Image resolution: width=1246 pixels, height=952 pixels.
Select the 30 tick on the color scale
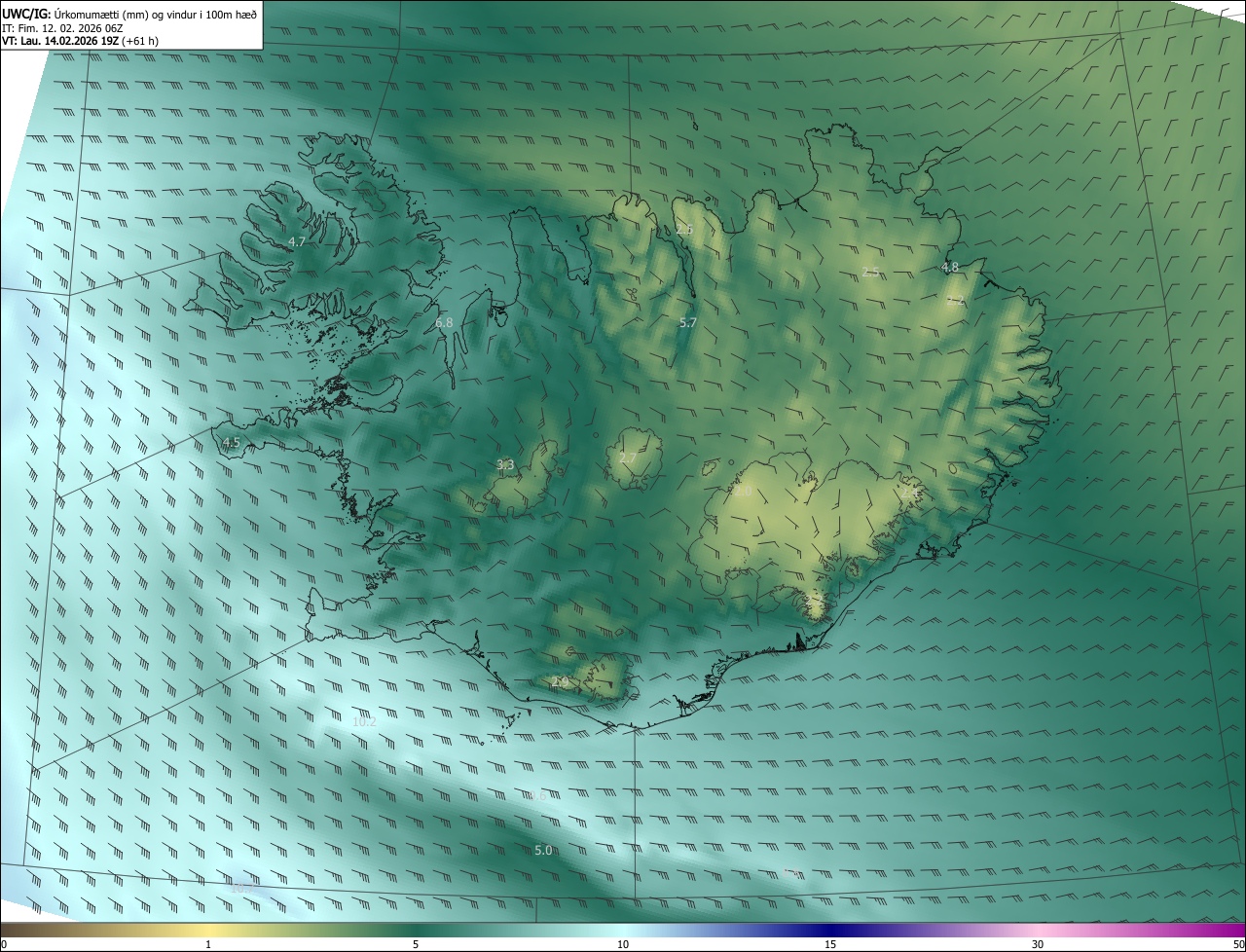click(x=1038, y=944)
